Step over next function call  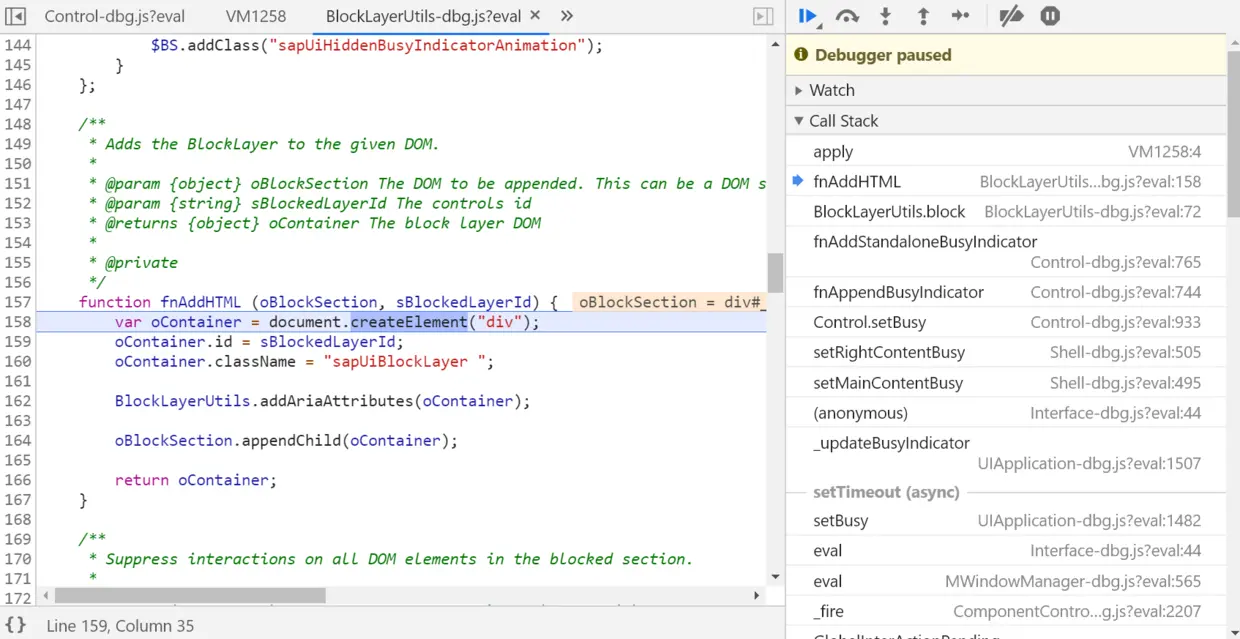847,16
